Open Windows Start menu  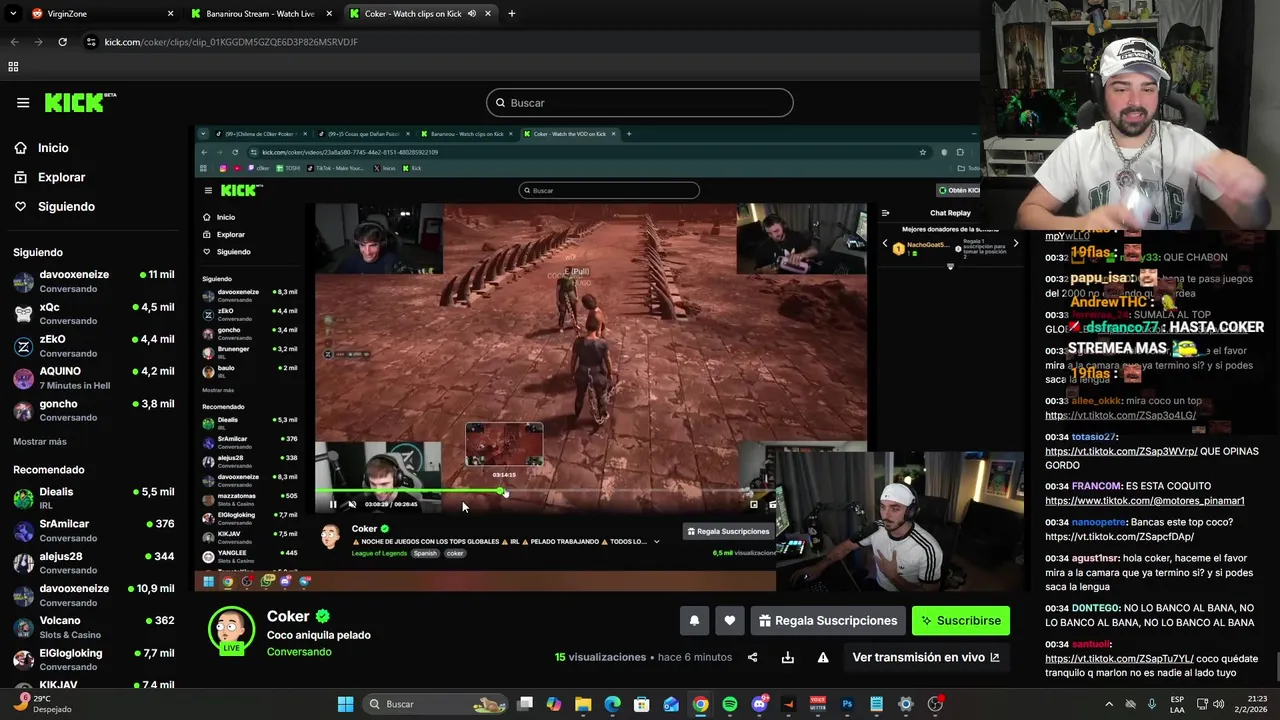tap(345, 704)
